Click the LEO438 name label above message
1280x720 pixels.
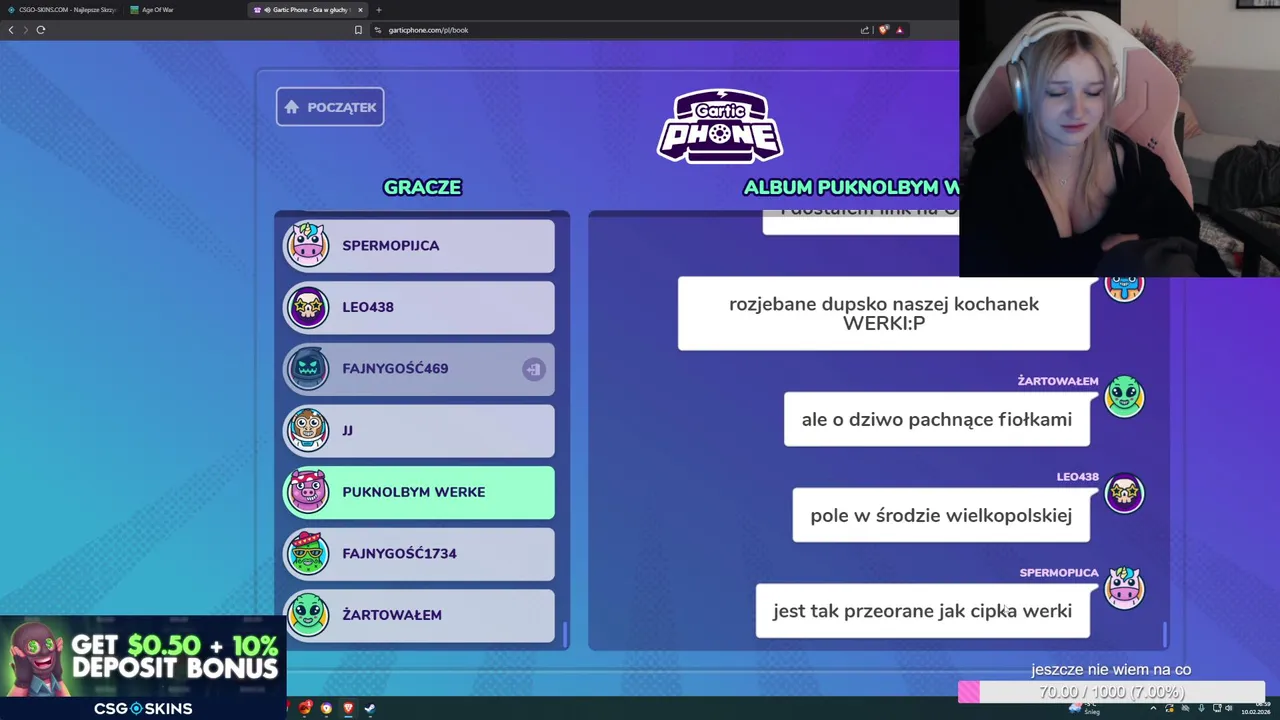point(1078,477)
